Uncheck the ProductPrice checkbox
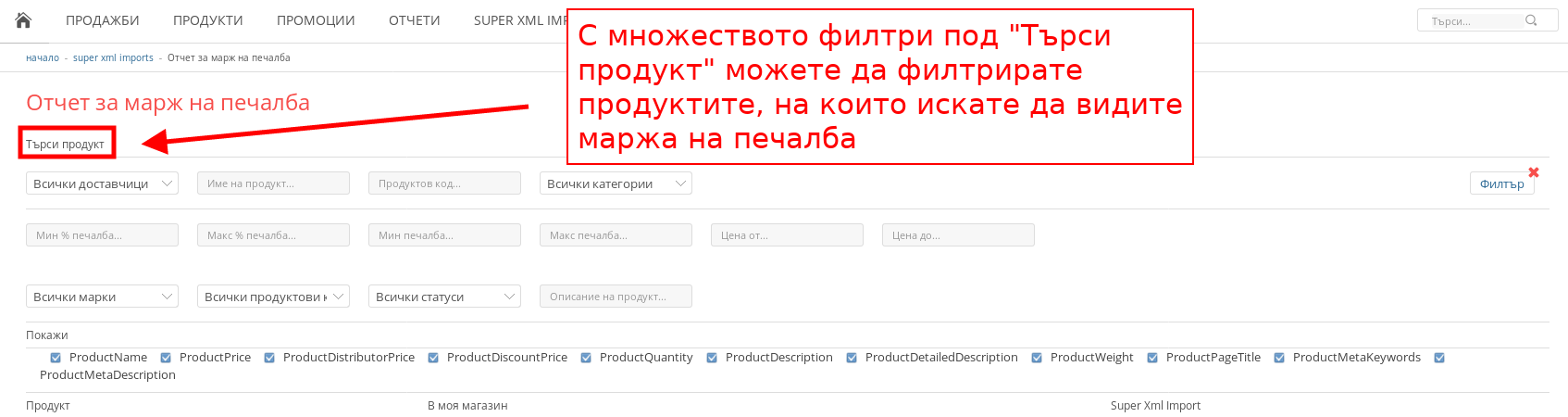This screenshot has height=417, width=1568. pos(166,358)
